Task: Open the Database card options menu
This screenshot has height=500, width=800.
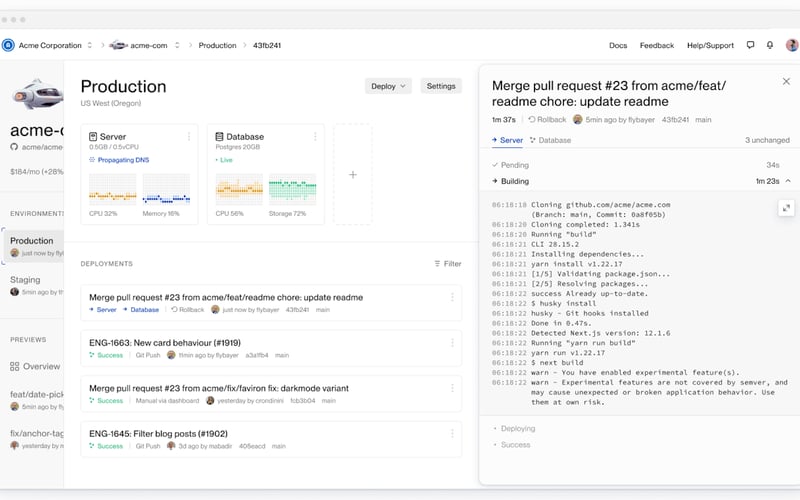Action: tap(315, 136)
